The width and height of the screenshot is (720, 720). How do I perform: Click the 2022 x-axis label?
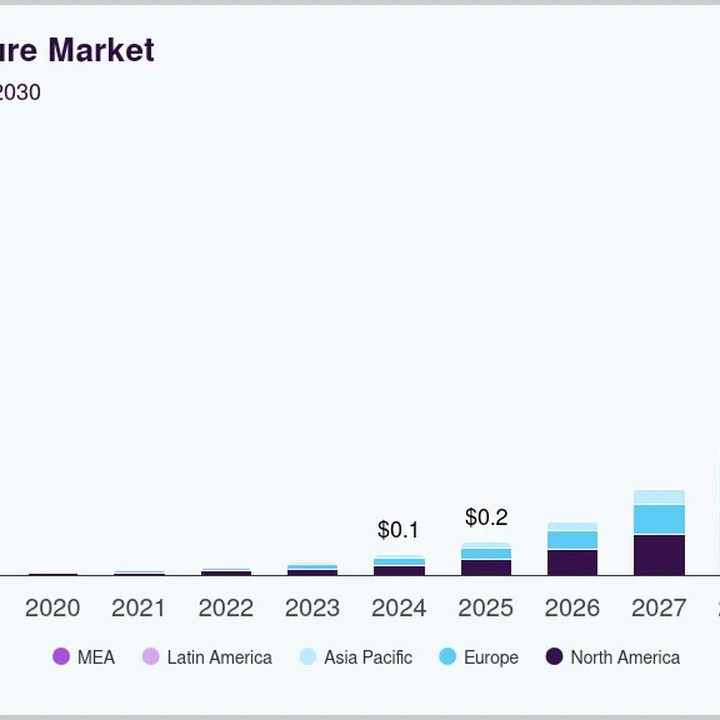(x=226, y=608)
